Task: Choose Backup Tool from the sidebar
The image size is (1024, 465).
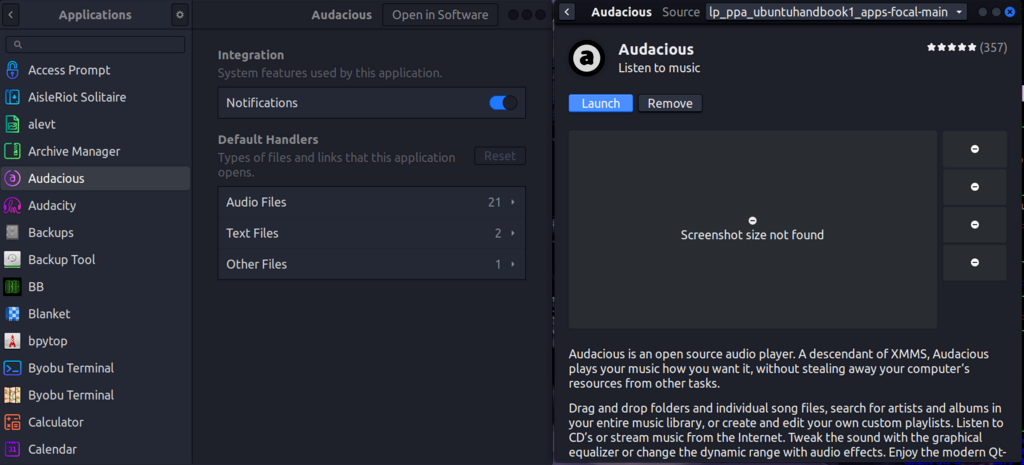Action: click(x=95, y=260)
